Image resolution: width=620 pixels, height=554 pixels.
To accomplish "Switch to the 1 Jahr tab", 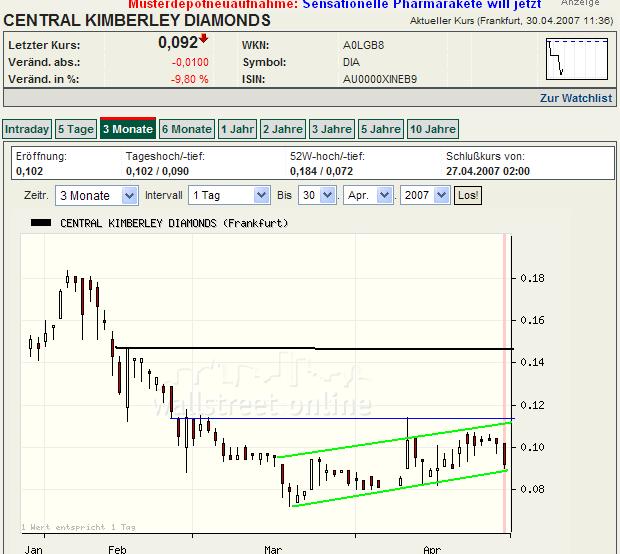I will pos(237,129).
